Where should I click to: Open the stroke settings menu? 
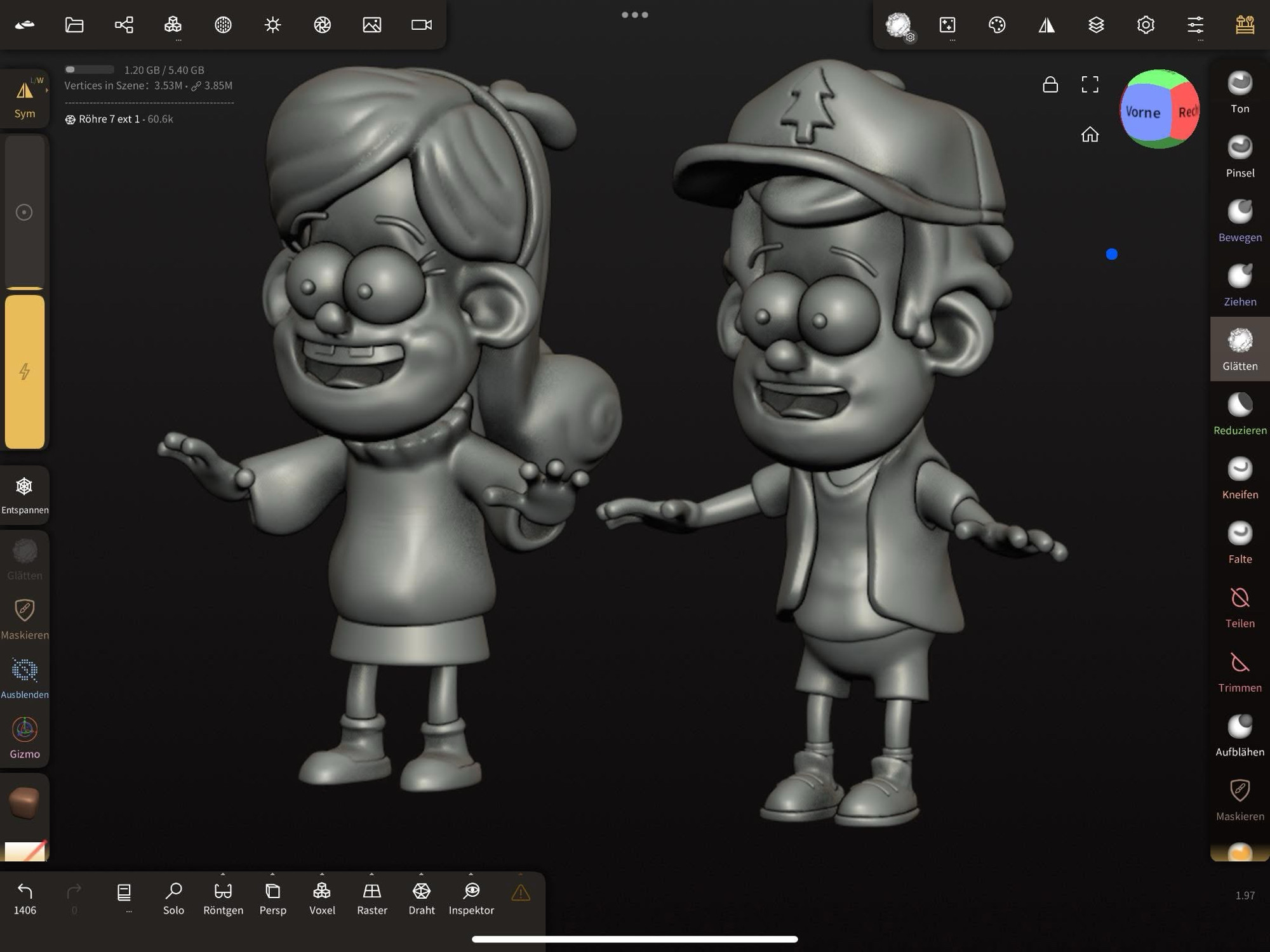[x=947, y=25]
